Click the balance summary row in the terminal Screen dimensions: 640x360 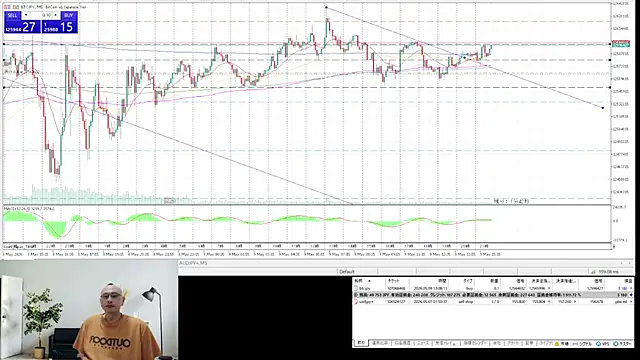(x=493, y=295)
